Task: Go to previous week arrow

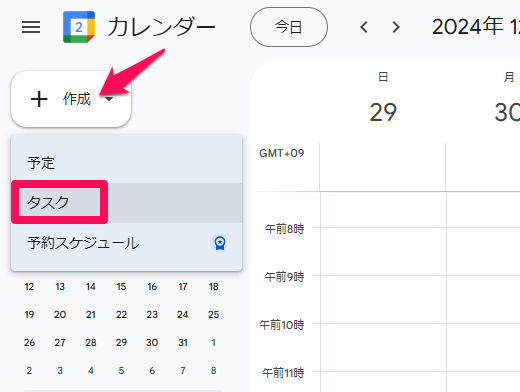Action: pyautogui.click(x=364, y=27)
